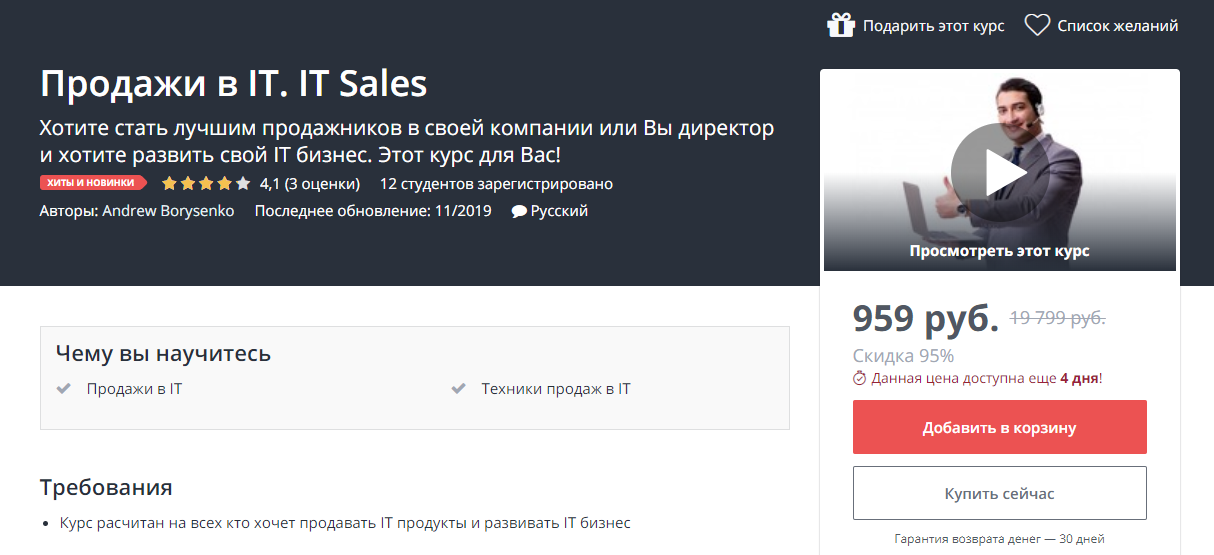1214x555 pixels.
Task: Click the 12 студентов зарегистрировано text
Action: click(x=496, y=184)
